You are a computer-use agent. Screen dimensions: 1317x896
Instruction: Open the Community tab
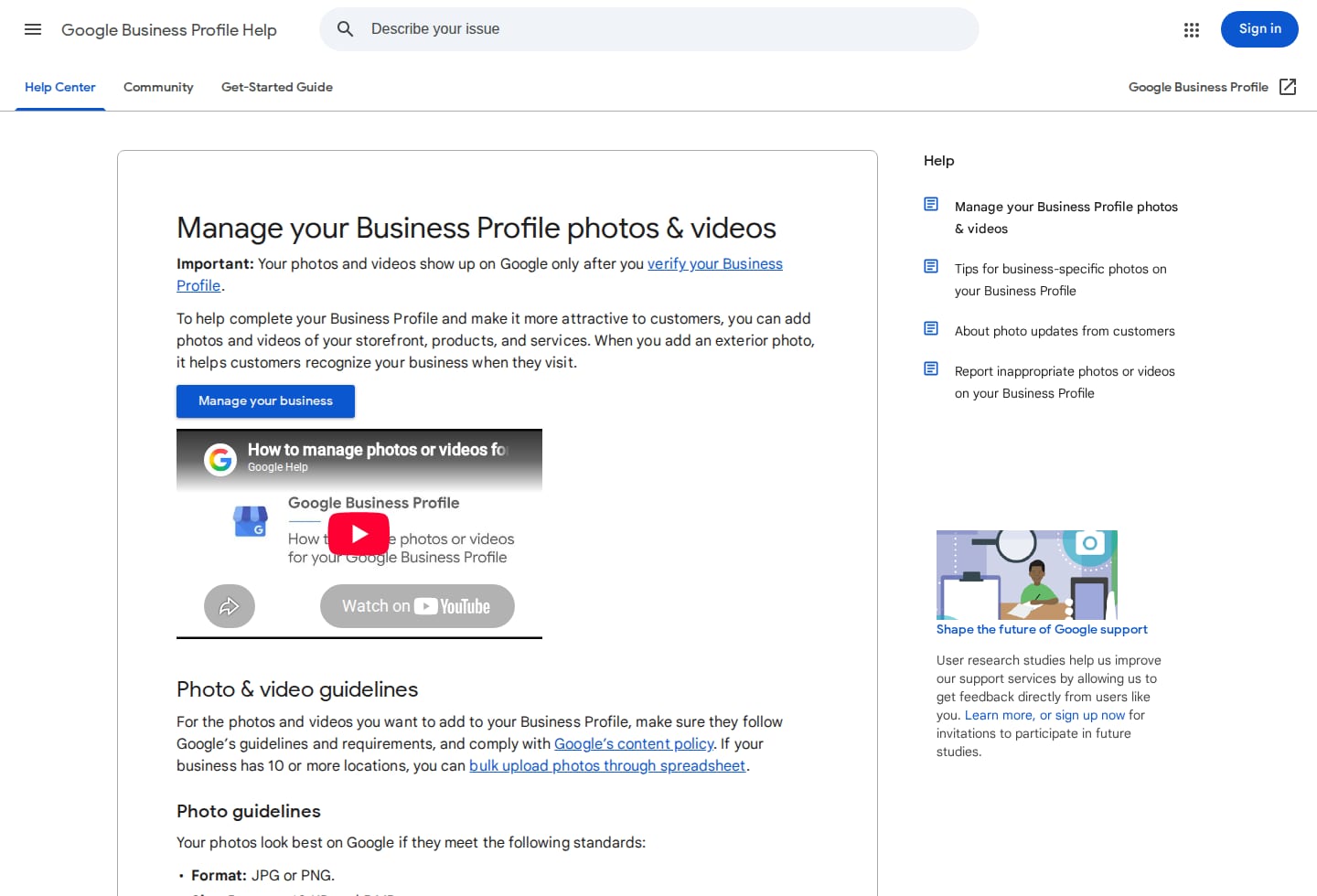[158, 88]
